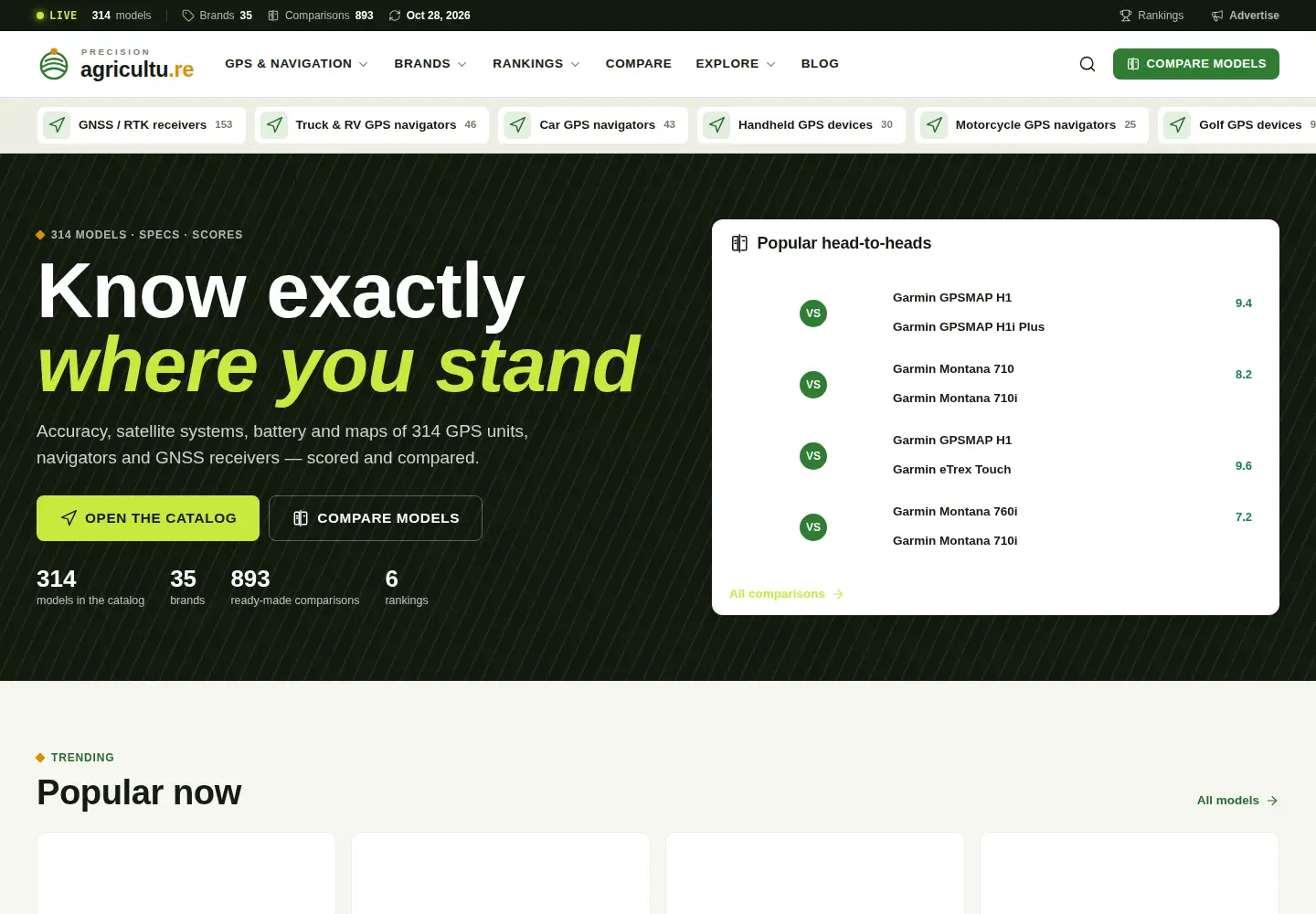The image size is (1316, 914).
Task: Open Garmin GPSMAP H1i Plus comparison entry
Action: 969,327
